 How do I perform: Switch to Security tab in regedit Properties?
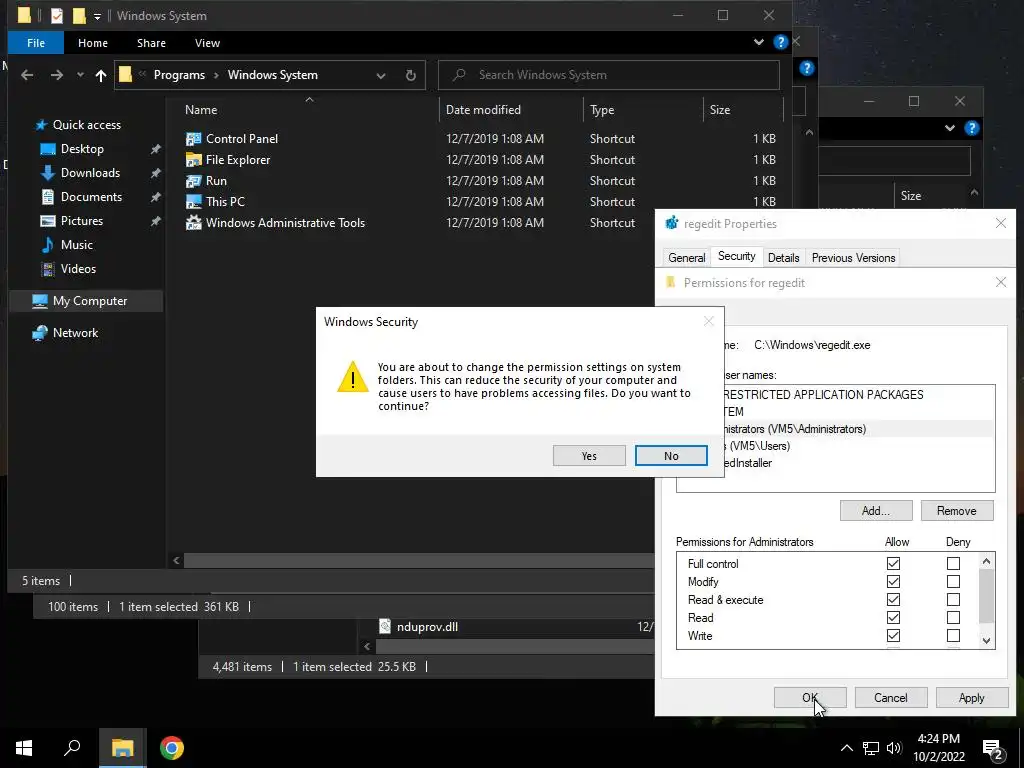[x=737, y=256]
